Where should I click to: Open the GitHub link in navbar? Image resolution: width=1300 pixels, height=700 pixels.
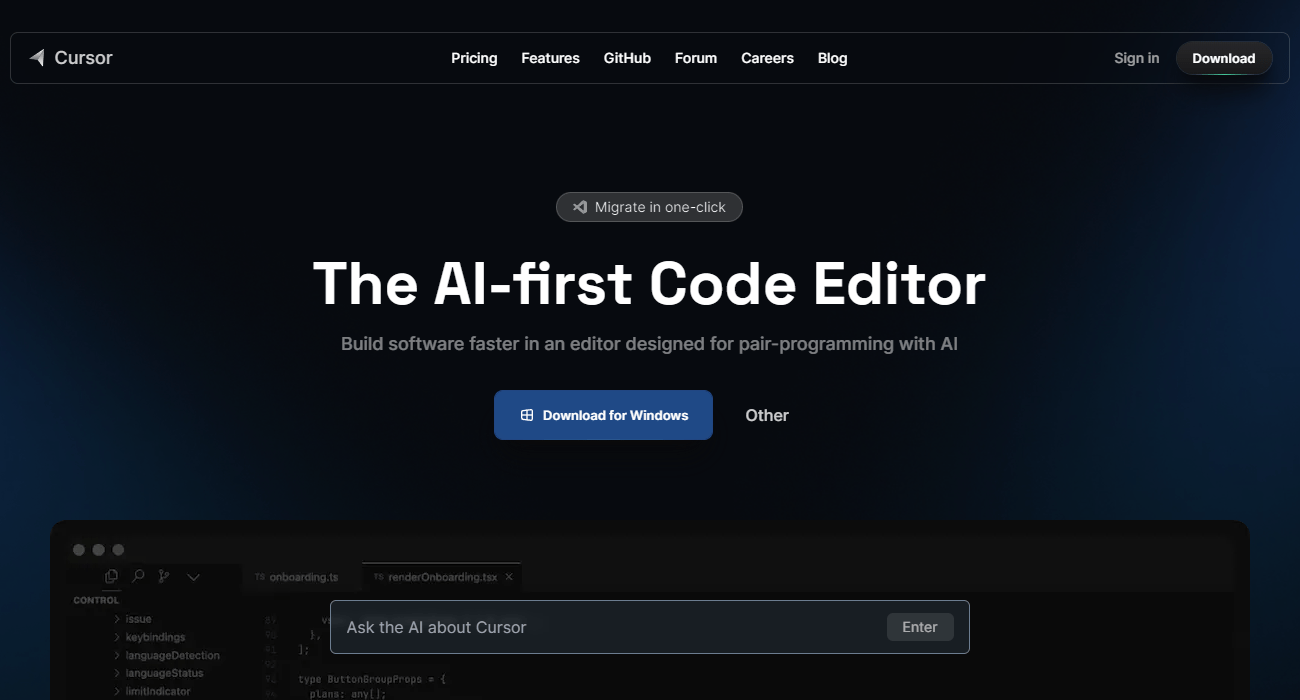coord(627,58)
